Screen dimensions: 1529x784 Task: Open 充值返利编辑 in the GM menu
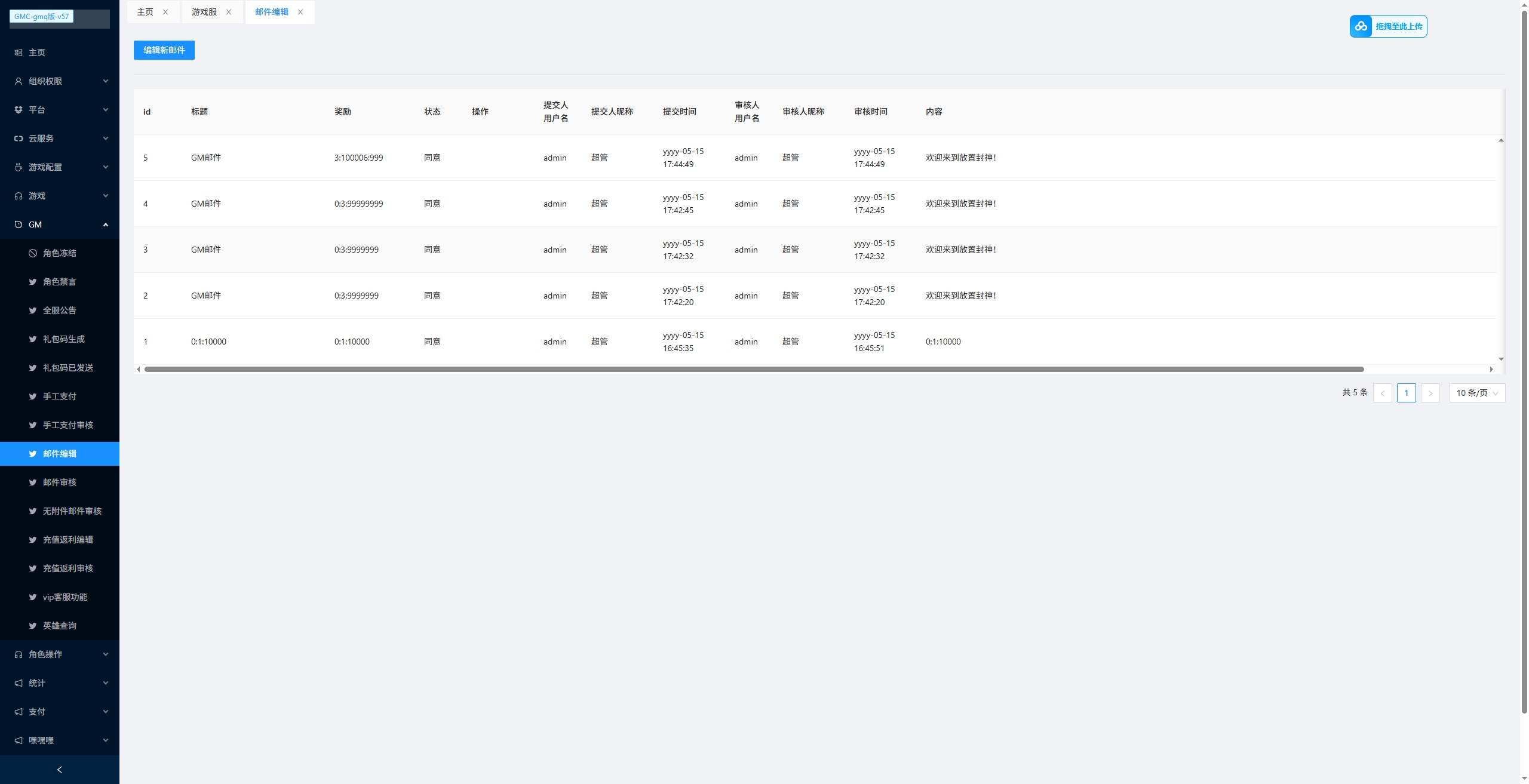tap(67, 540)
